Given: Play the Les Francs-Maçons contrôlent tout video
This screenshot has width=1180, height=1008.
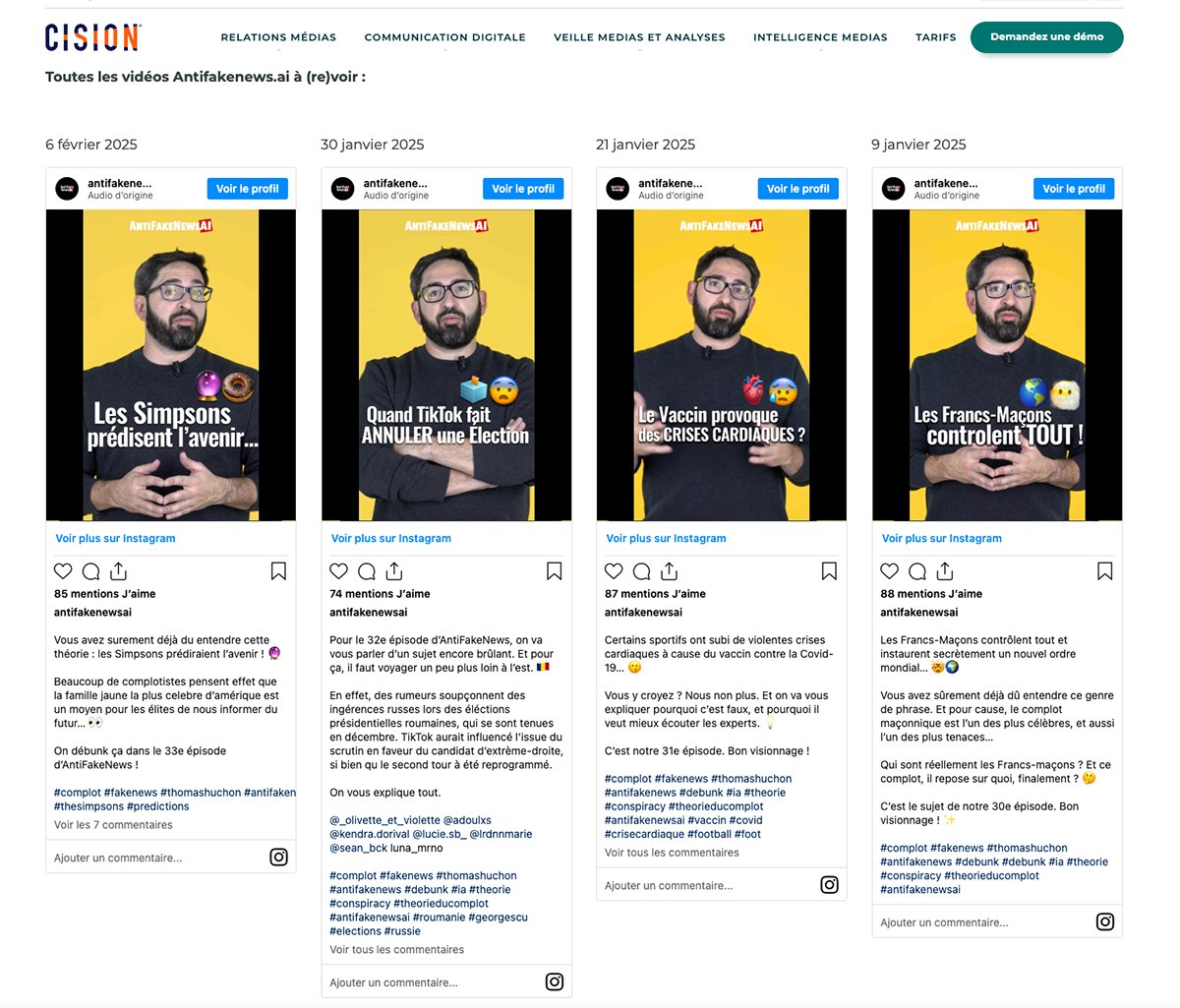Looking at the screenshot, I should [x=997, y=365].
